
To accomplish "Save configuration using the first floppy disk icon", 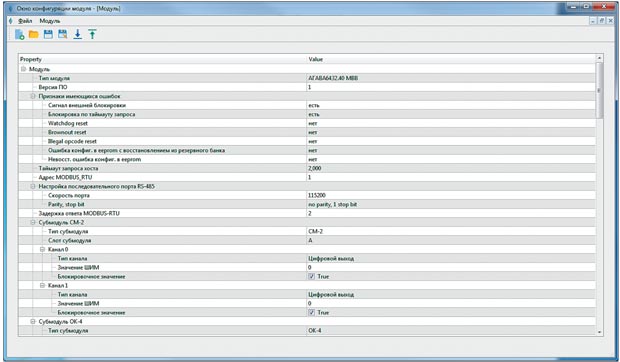I will [x=48, y=34].
